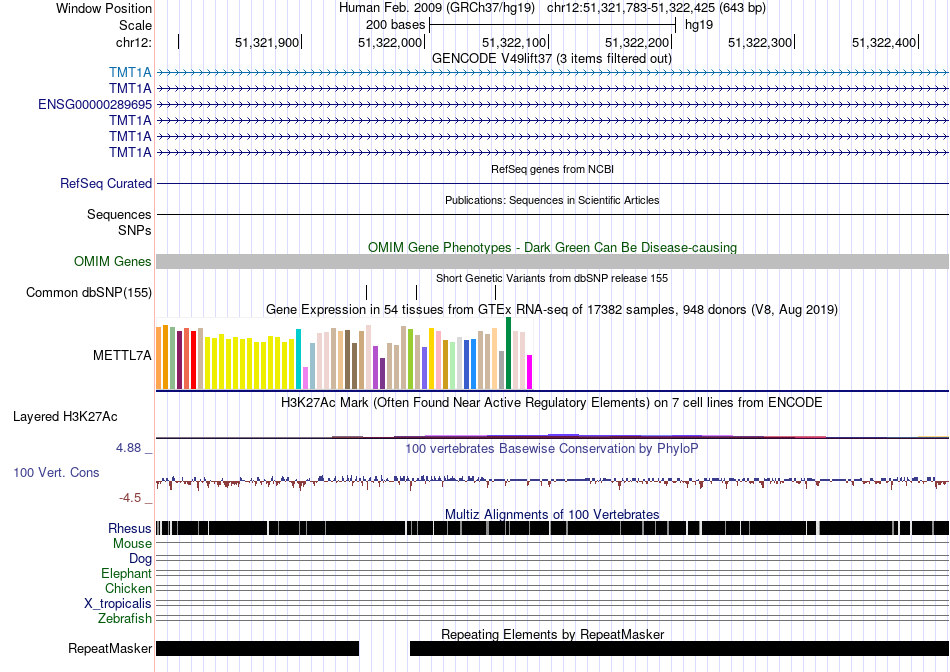Click the Common dbSNP(155) label
The width and height of the screenshot is (950, 672).
pyautogui.click(x=88, y=293)
